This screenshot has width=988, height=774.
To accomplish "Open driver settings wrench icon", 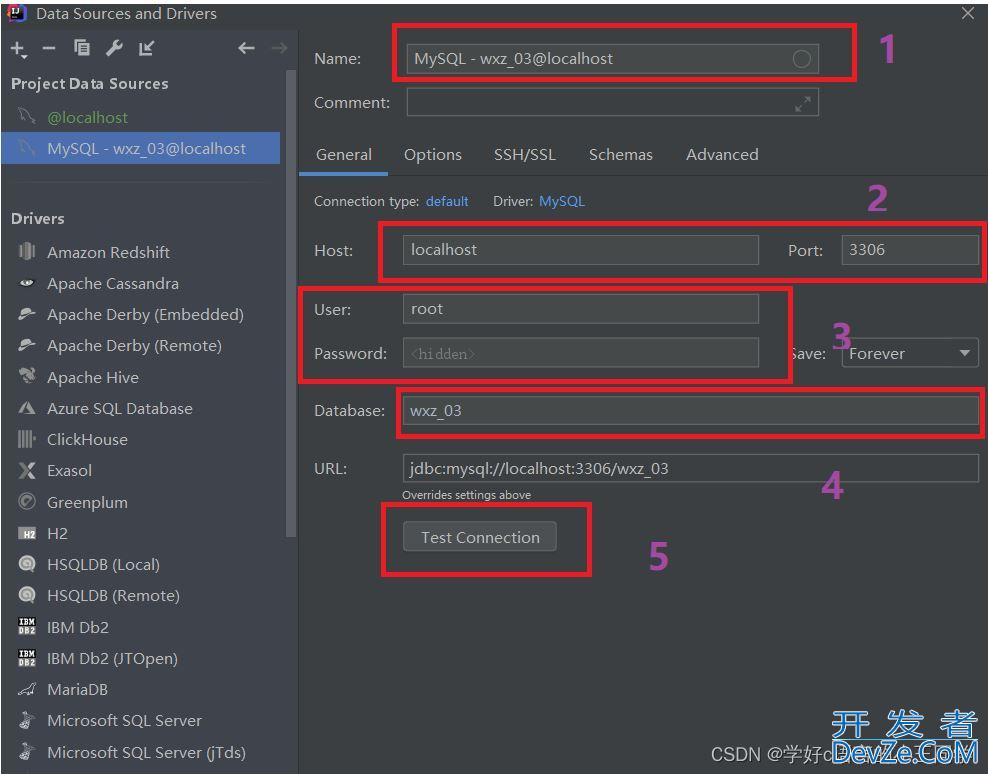I will (x=114, y=48).
